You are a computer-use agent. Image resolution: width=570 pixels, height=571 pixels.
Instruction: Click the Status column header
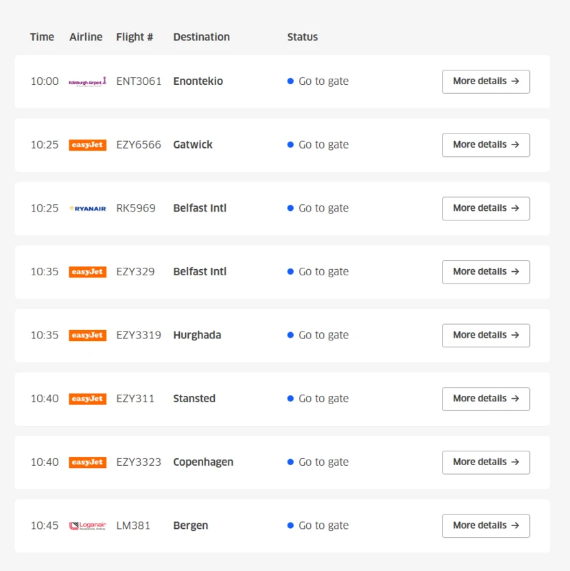coord(302,37)
